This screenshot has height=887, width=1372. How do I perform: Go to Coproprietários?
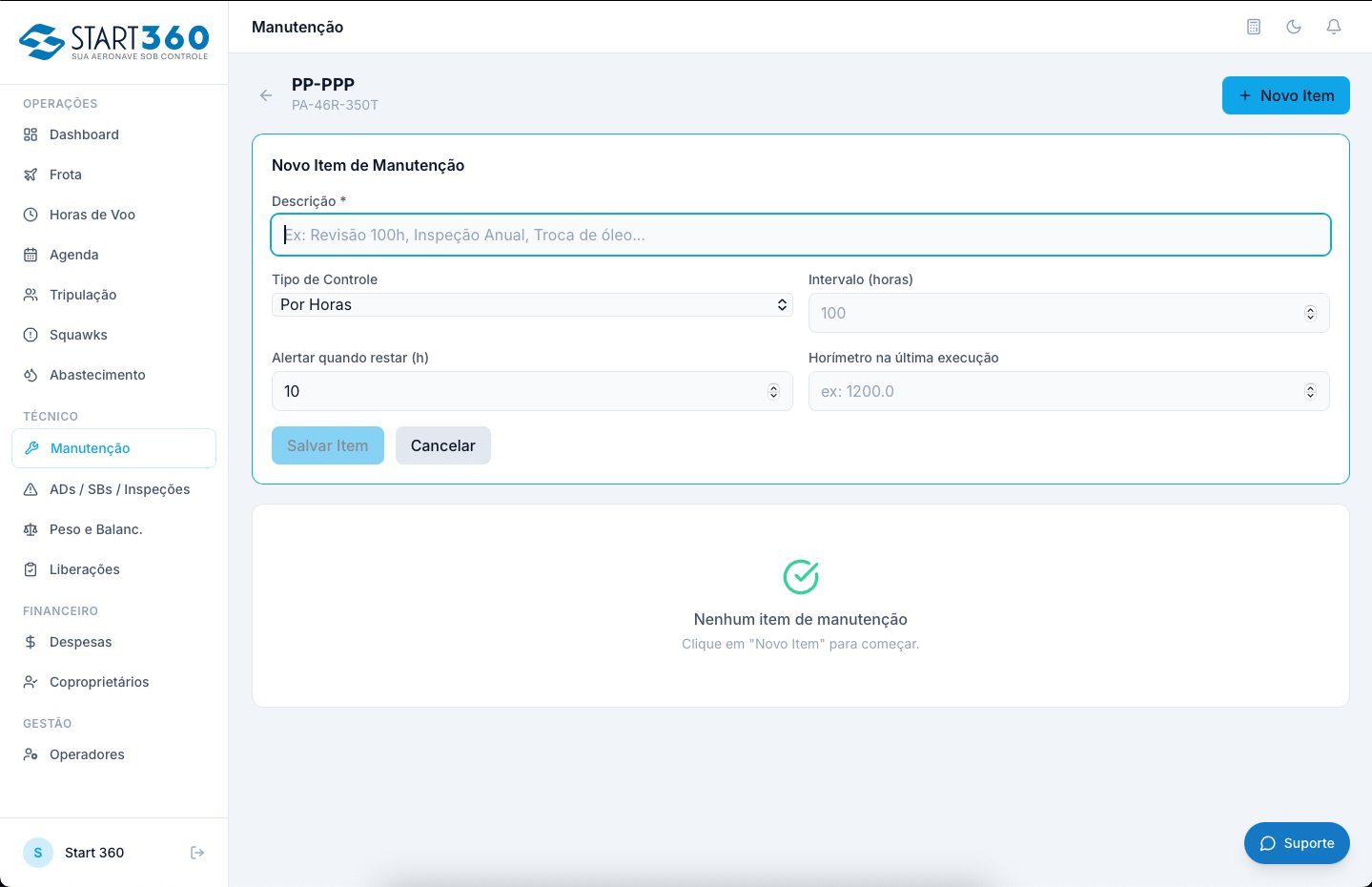pyautogui.click(x=113, y=682)
